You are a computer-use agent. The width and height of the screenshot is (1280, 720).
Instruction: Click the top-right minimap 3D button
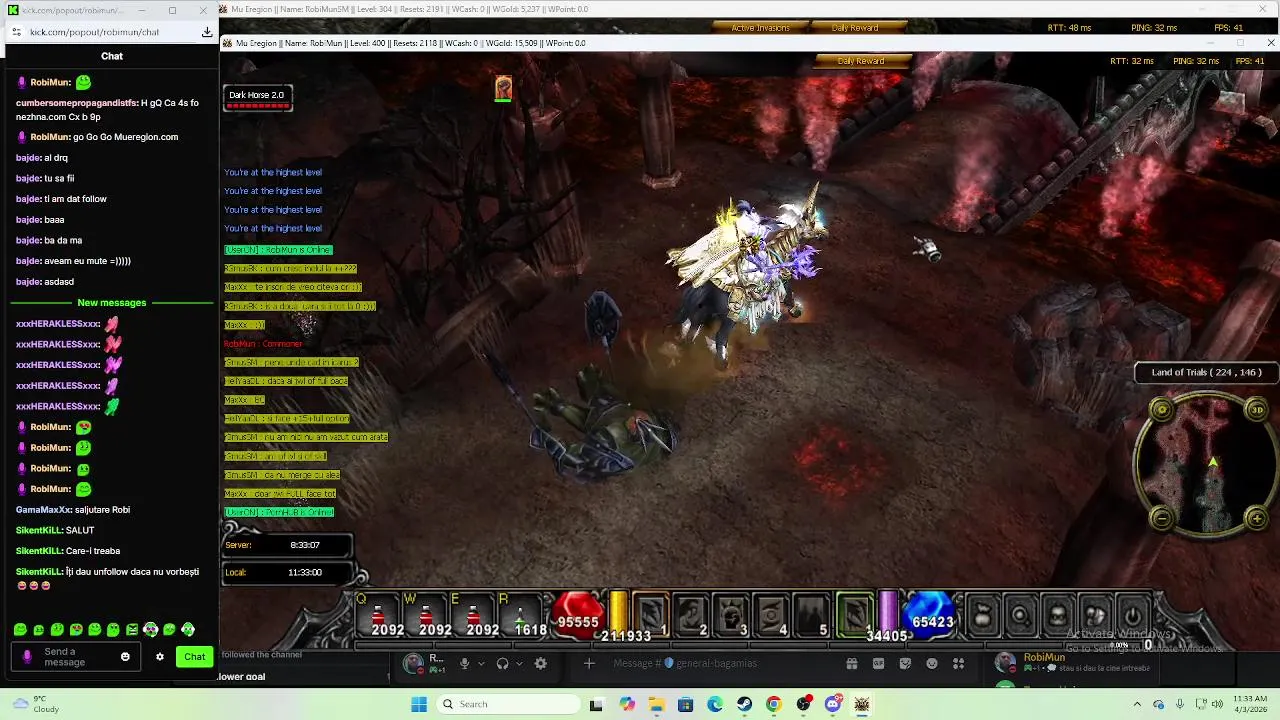pos(1257,409)
